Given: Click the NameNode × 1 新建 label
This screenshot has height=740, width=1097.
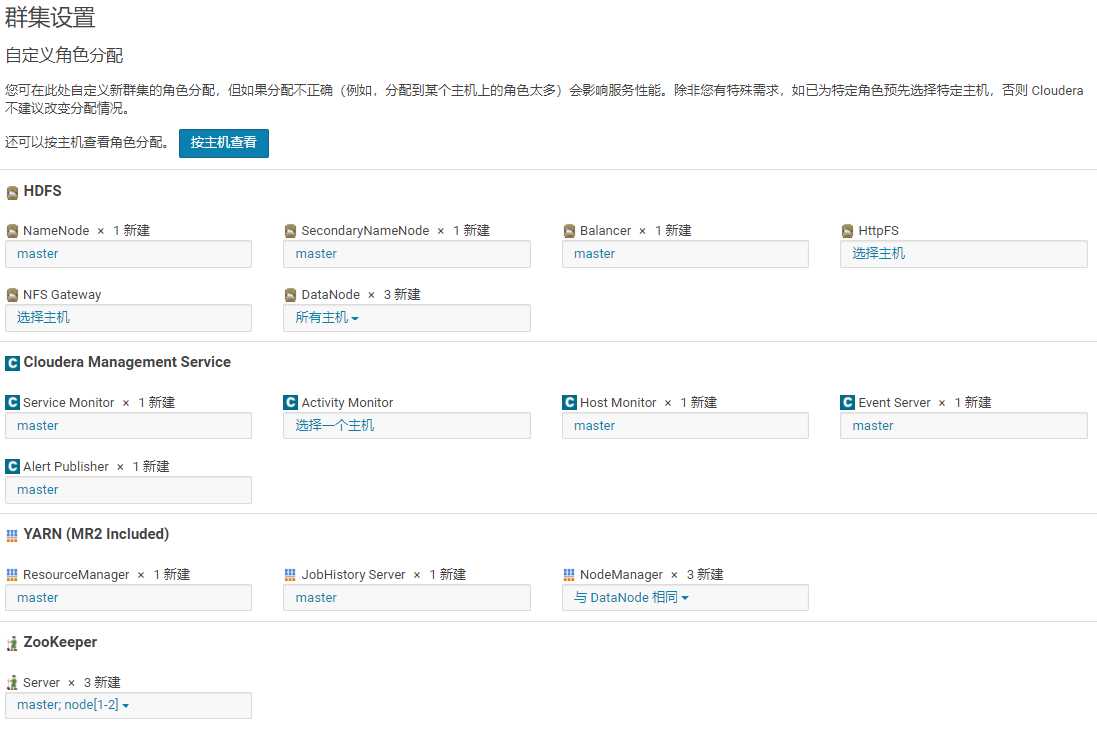Looking at the screenshot, I should click(86, 231).
